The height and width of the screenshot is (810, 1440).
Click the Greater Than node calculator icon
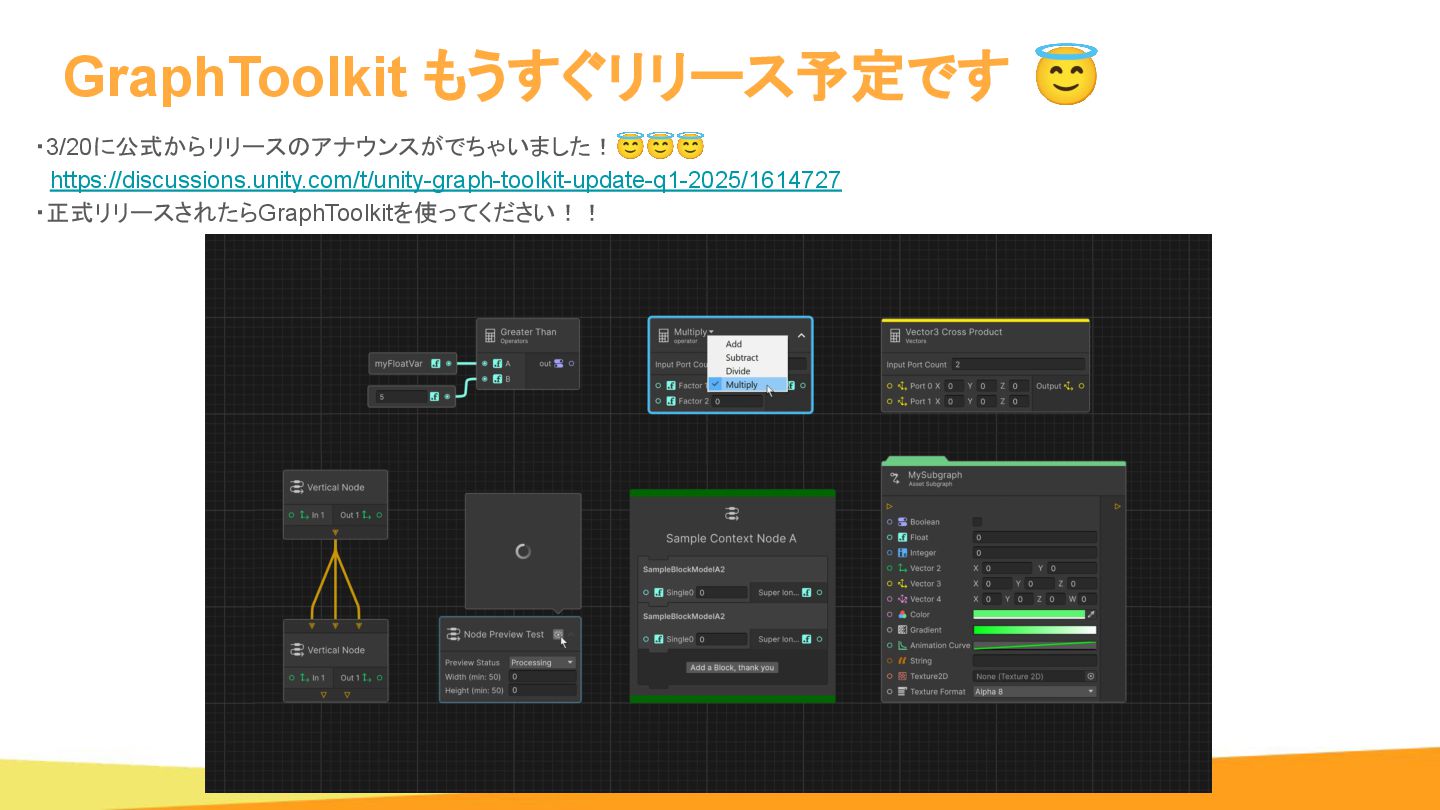490,335
